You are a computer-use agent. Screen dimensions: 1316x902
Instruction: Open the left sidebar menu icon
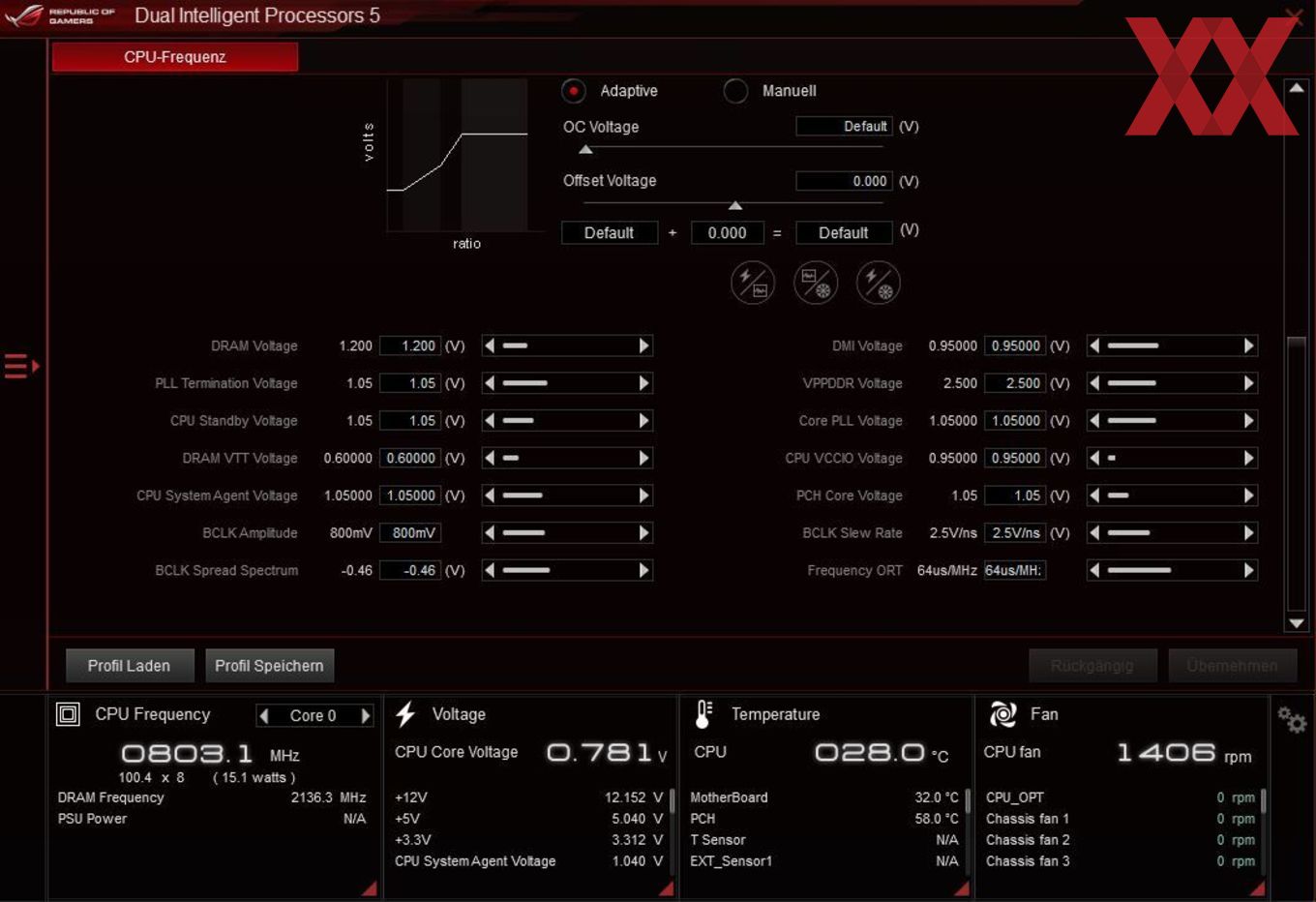[x=21, y=366]
